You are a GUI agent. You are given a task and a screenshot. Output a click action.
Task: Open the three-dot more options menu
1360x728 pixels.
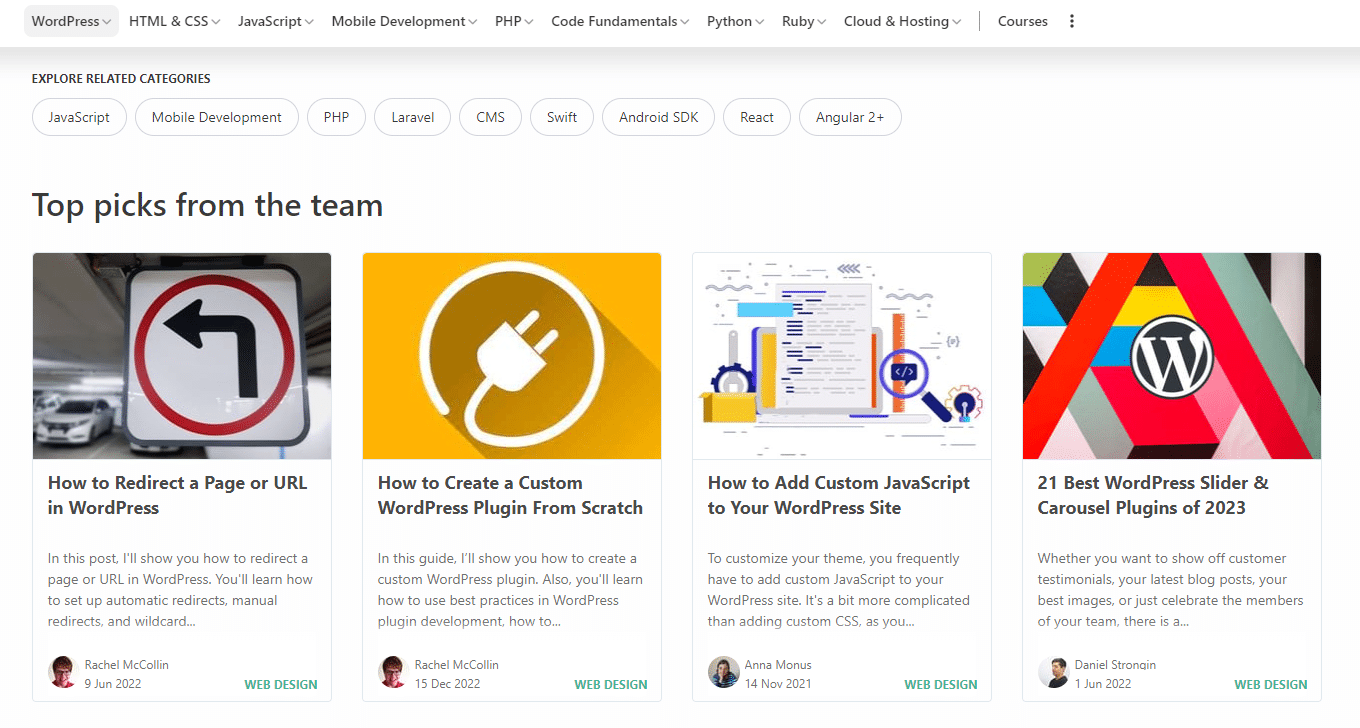[x=1072, y=21]
